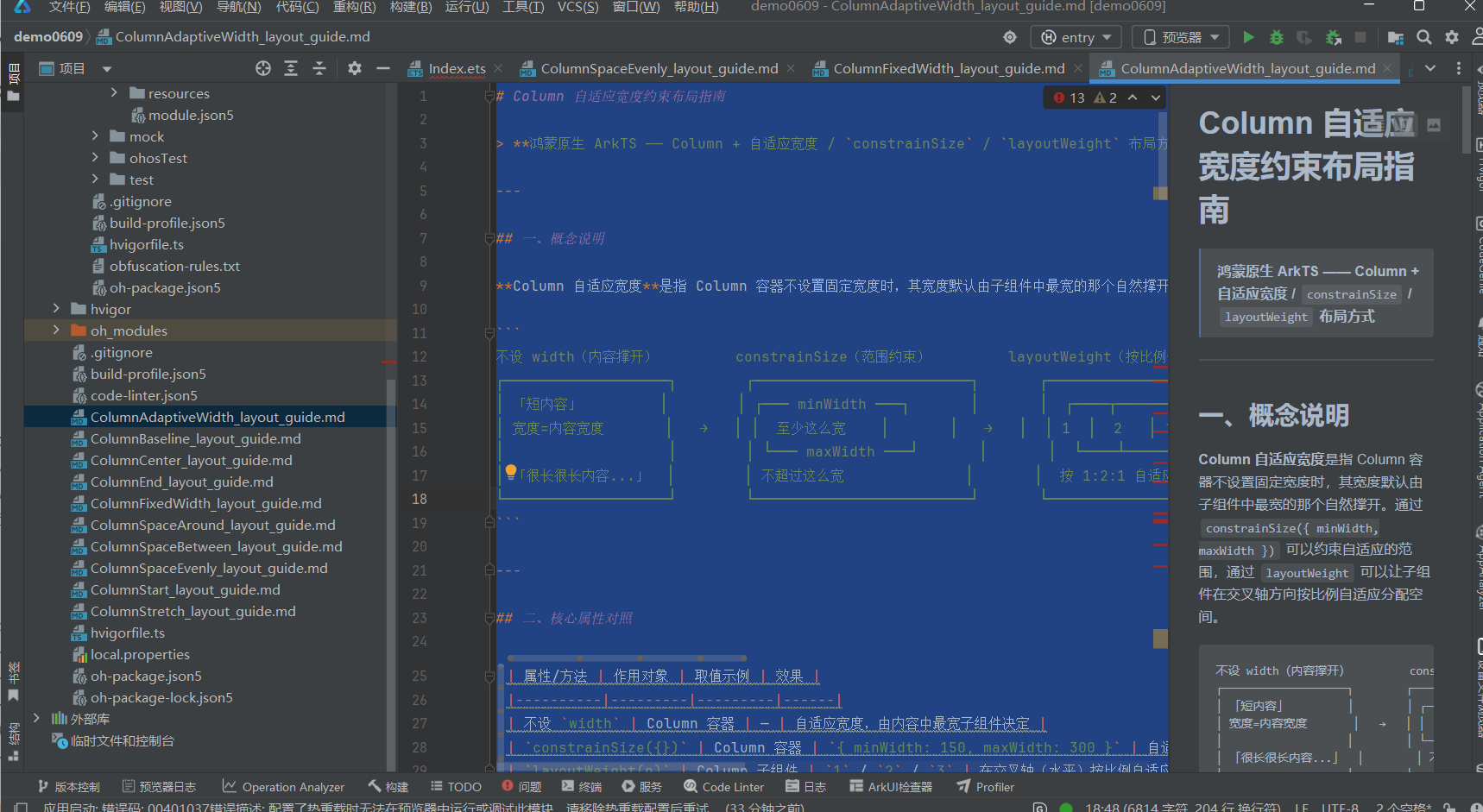Open 预览器日志 previewer log panel

click(x=159, y=787)
